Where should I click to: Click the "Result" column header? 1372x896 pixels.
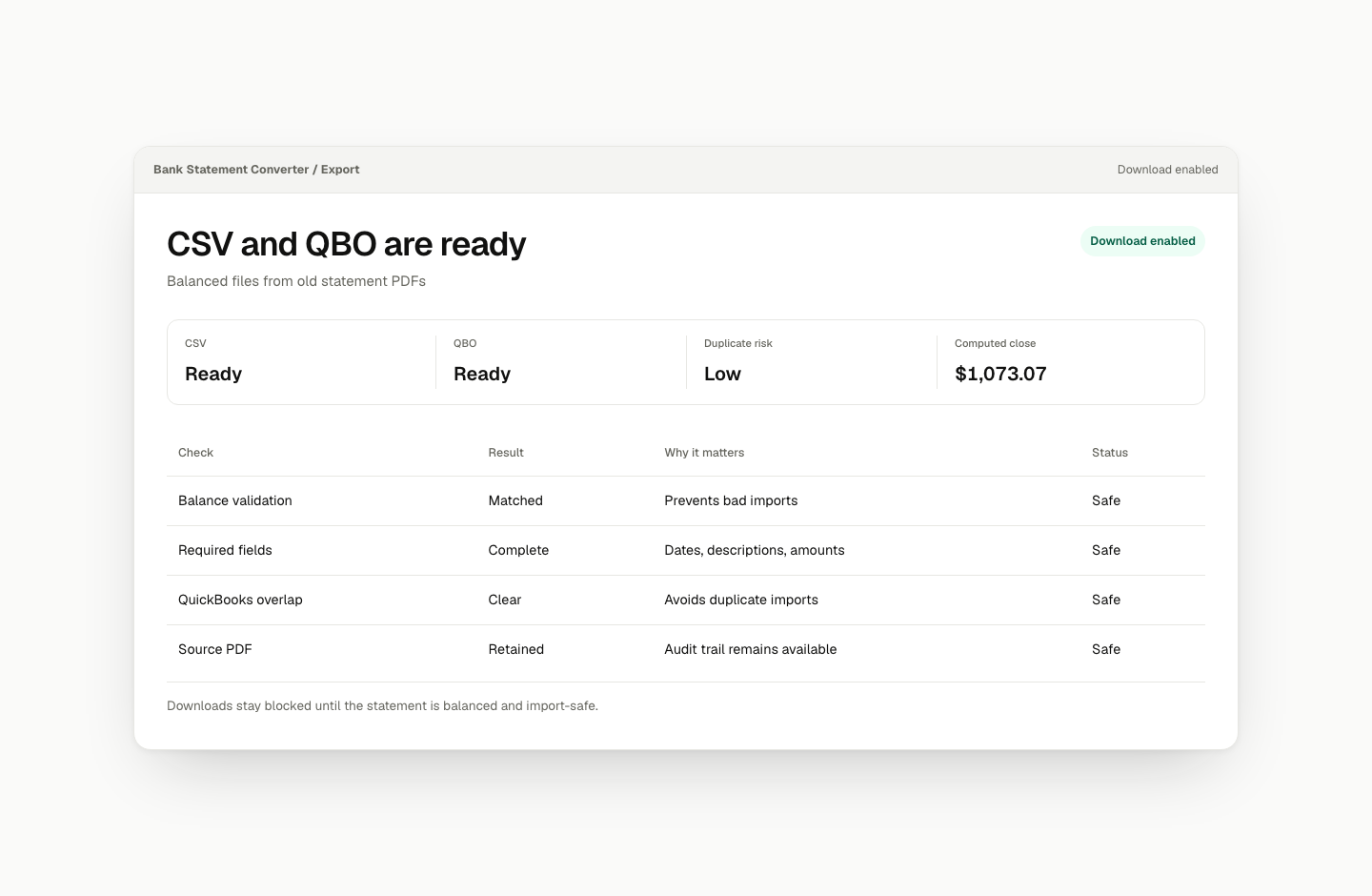point(506,453)
